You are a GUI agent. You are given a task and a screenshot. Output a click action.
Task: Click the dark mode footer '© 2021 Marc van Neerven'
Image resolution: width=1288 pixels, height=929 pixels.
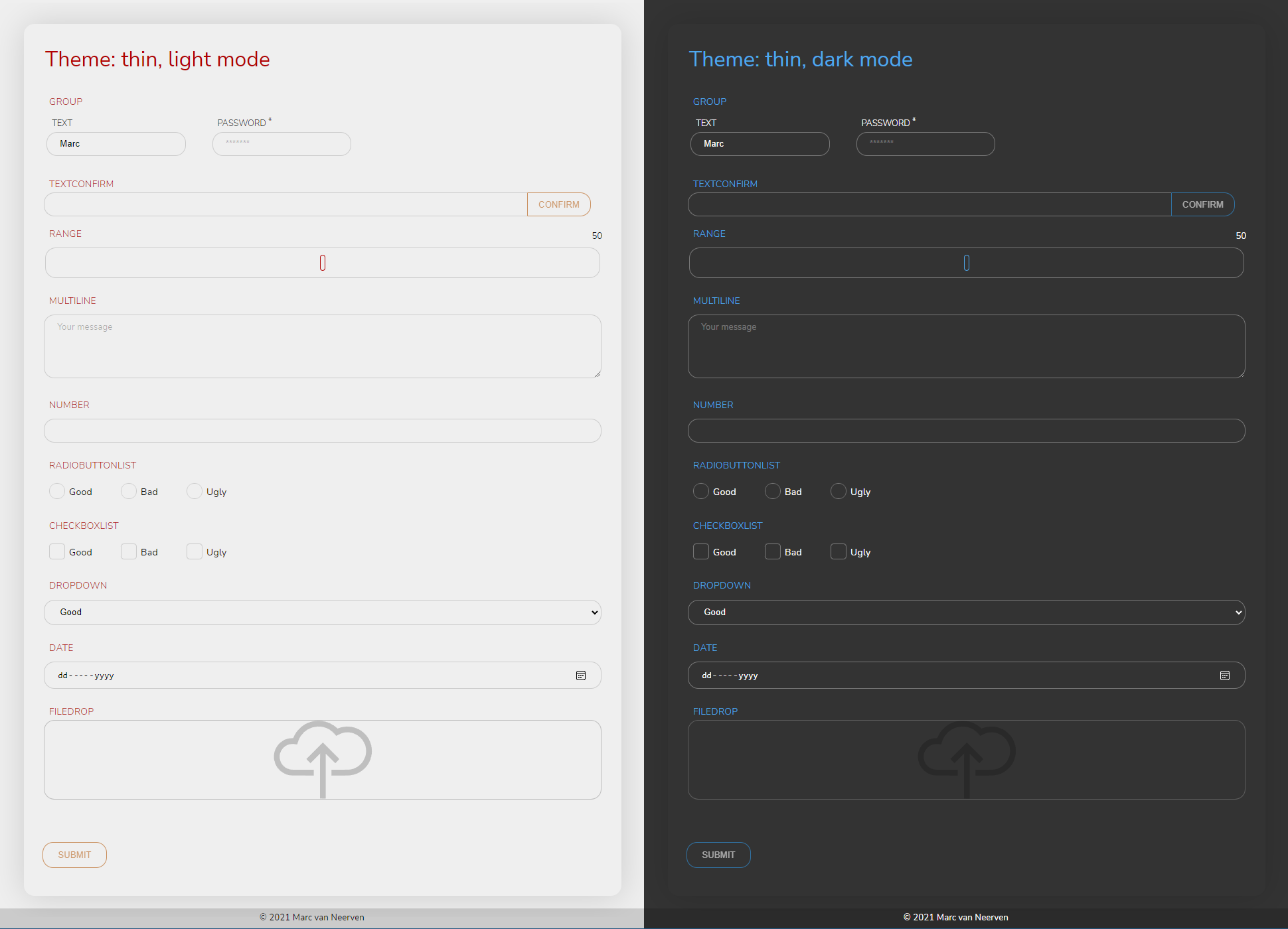(x=956, y=917)
